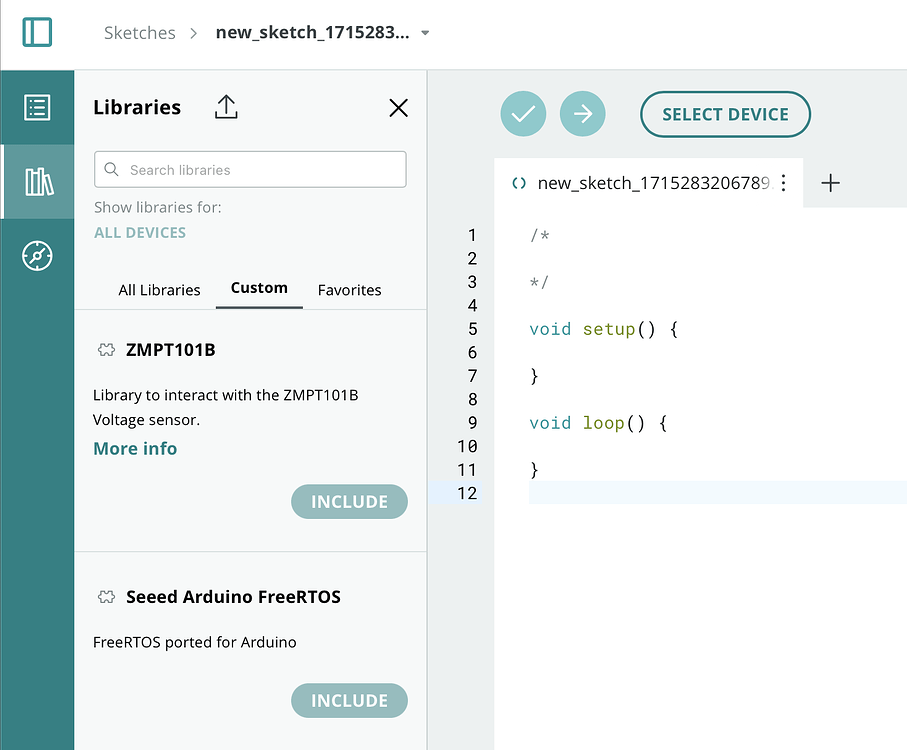Screen dimensions: 907x750
Task: Include the ZMPT101B library
Action: click(x=349, y=502)
